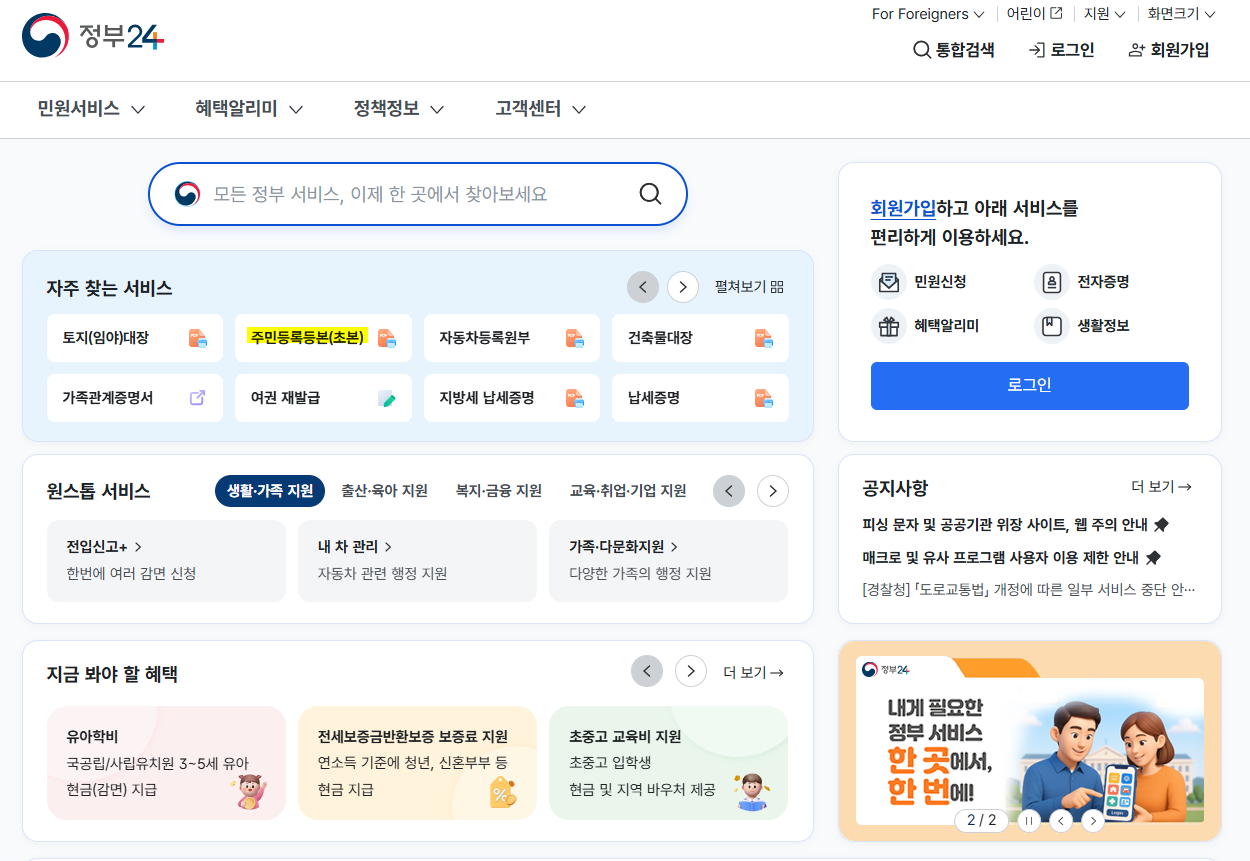Expand the 민원서비스 menu dropdown

pyautogui.click(x=90, y=109)
